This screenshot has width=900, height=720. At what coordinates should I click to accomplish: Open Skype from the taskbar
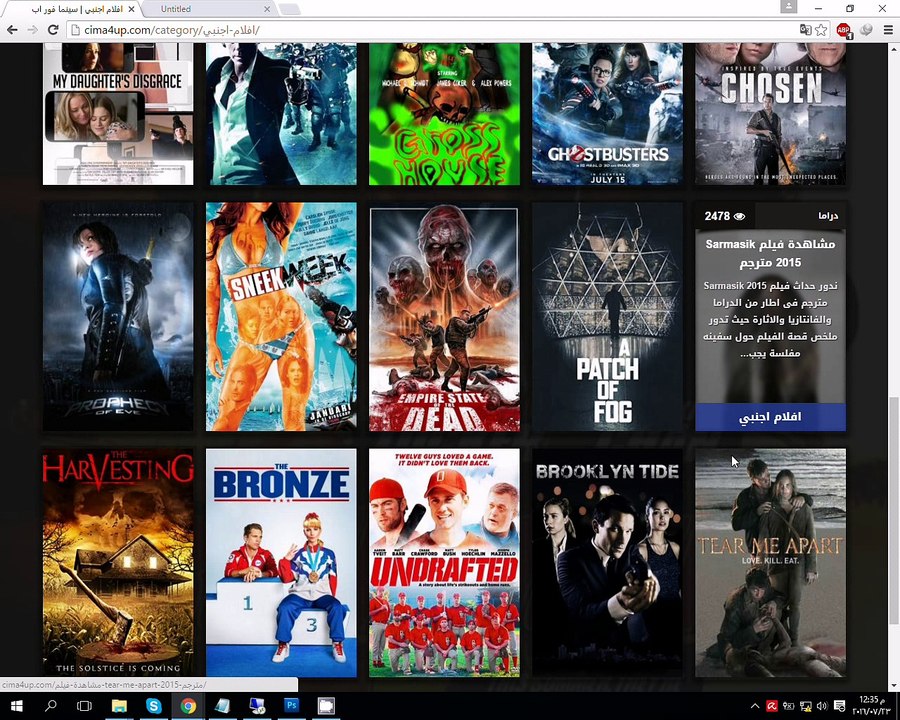click(153, 706)
